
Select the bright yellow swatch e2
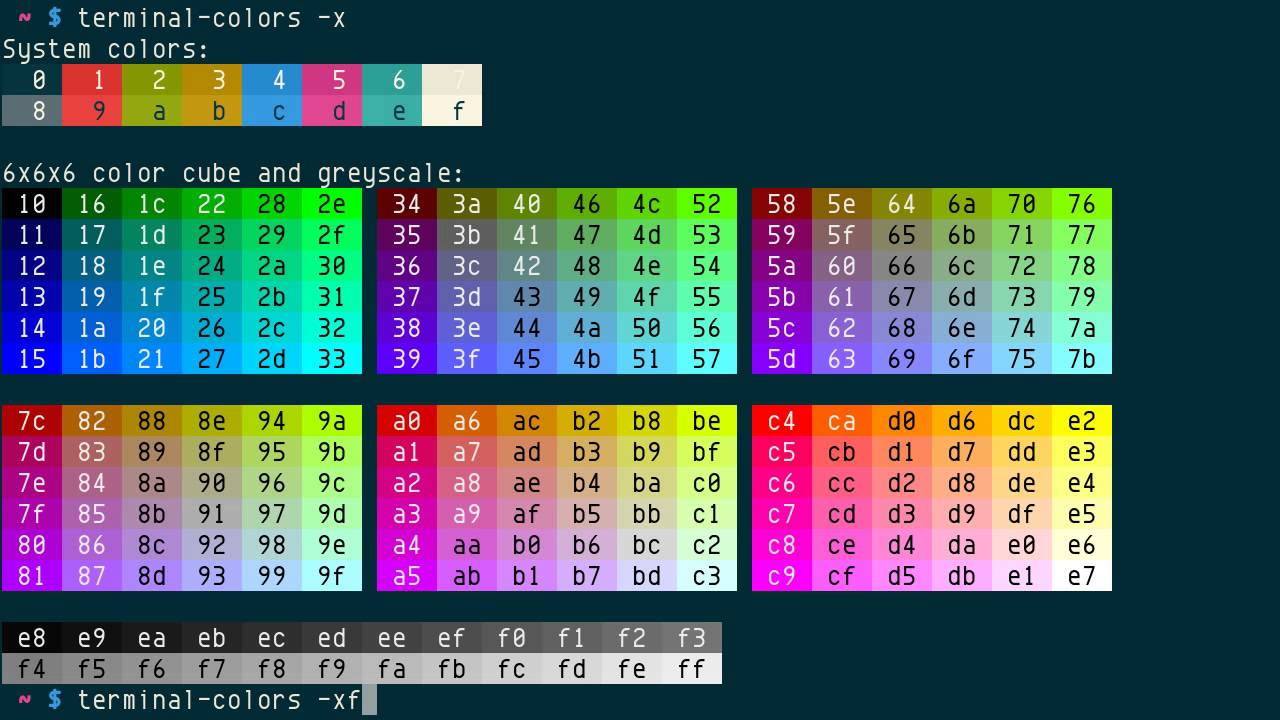coord(1081,421)
